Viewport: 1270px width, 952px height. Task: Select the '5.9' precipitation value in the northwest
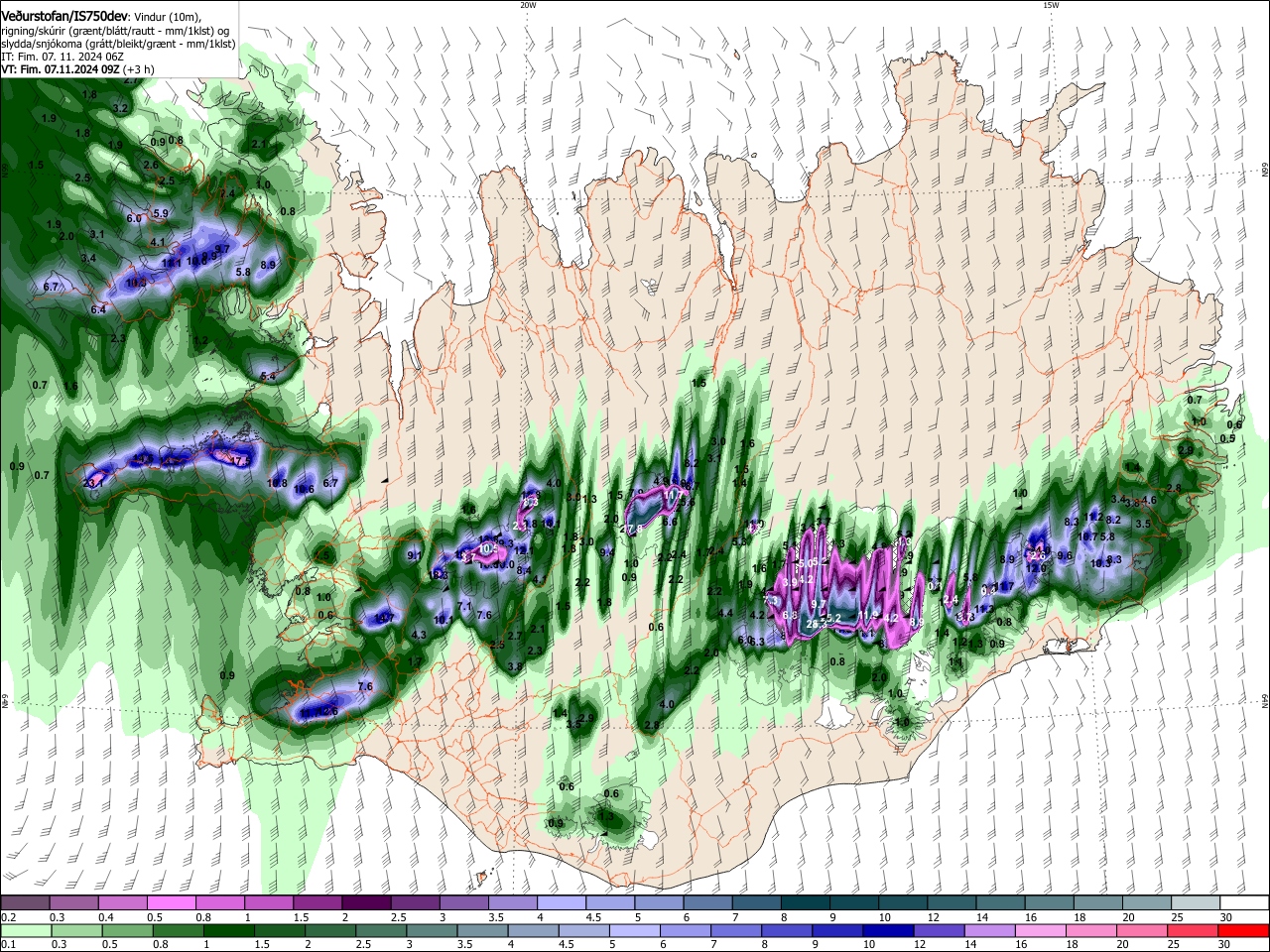161,213
